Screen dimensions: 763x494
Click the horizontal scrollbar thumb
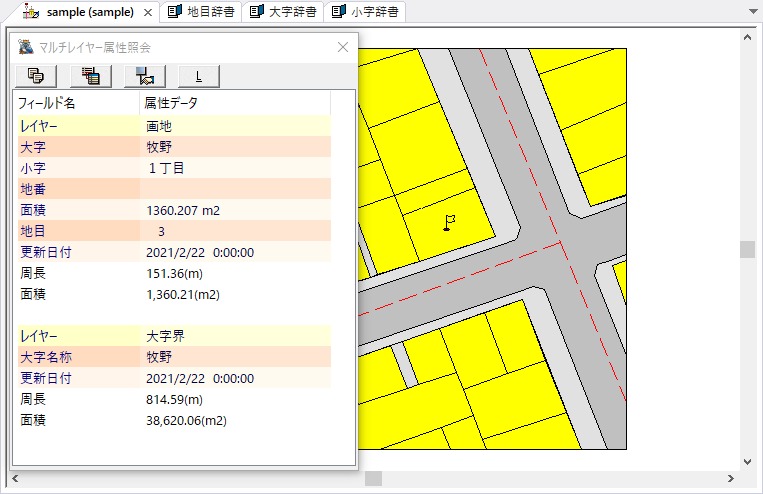[x=373, y=478]
